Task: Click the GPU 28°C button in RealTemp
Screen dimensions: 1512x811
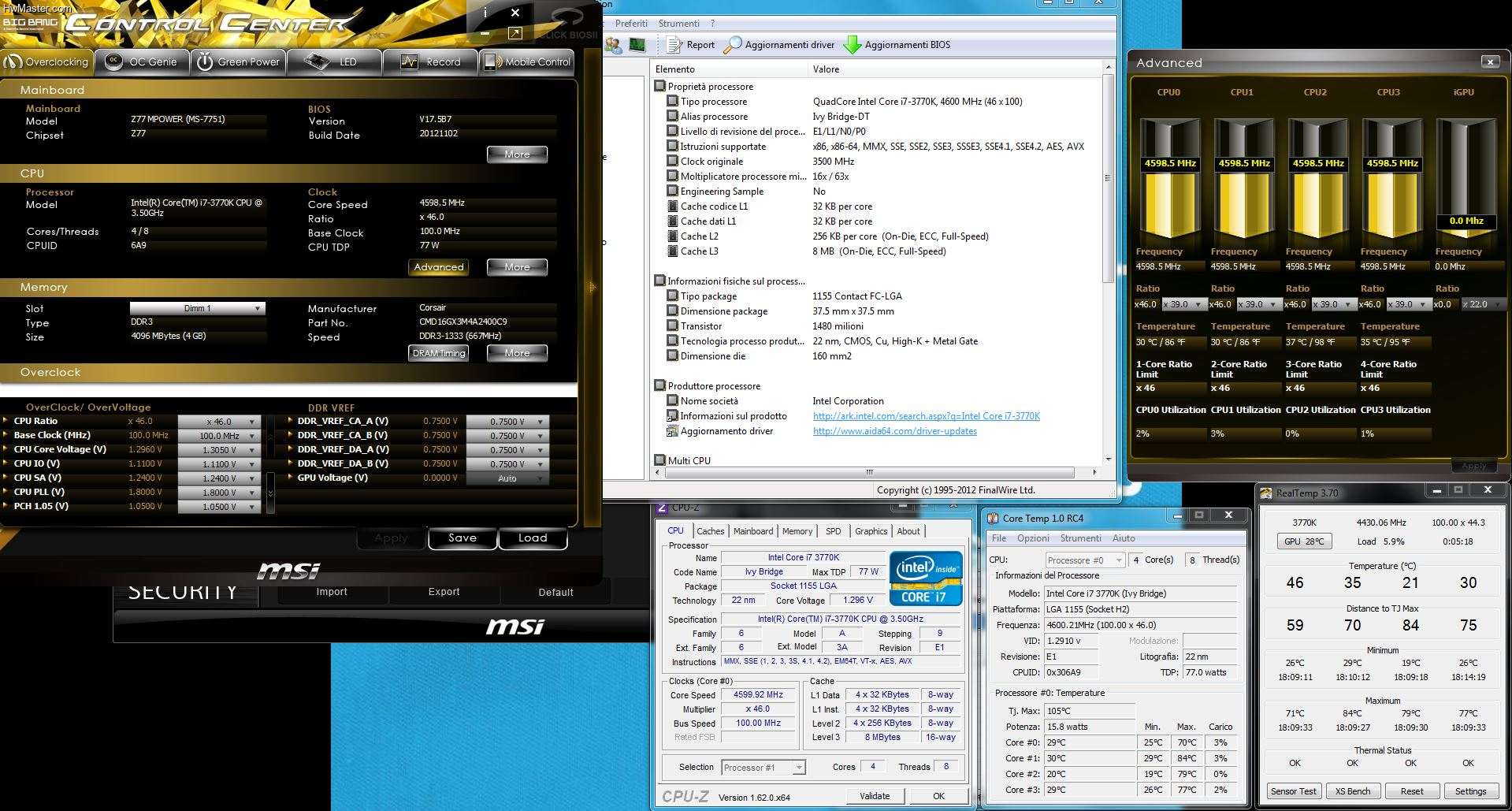Action: point(1304,541)
